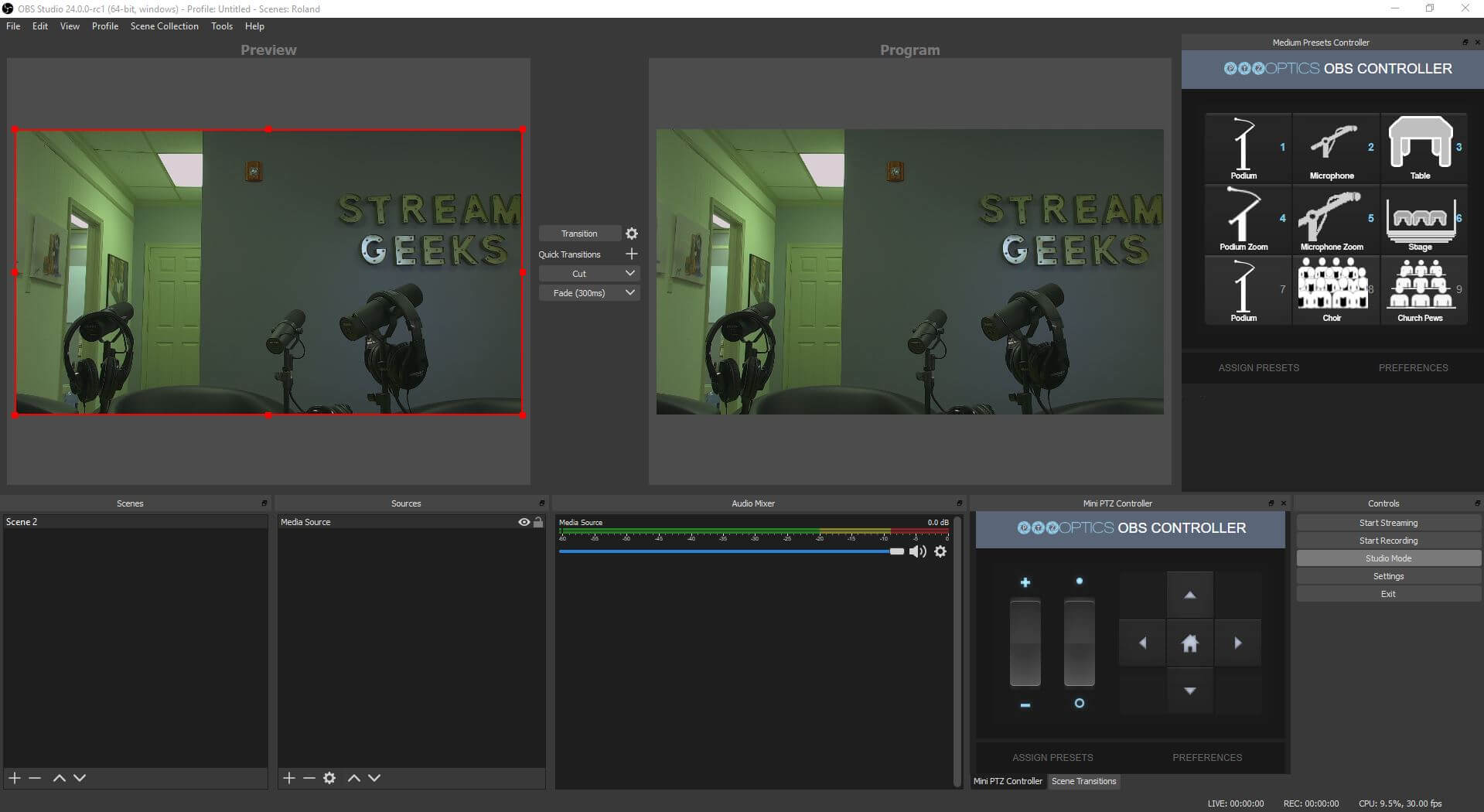The image size is (1484, 812).
Task: Select the Podium preset number 7
Action: tap(1247, 290)
